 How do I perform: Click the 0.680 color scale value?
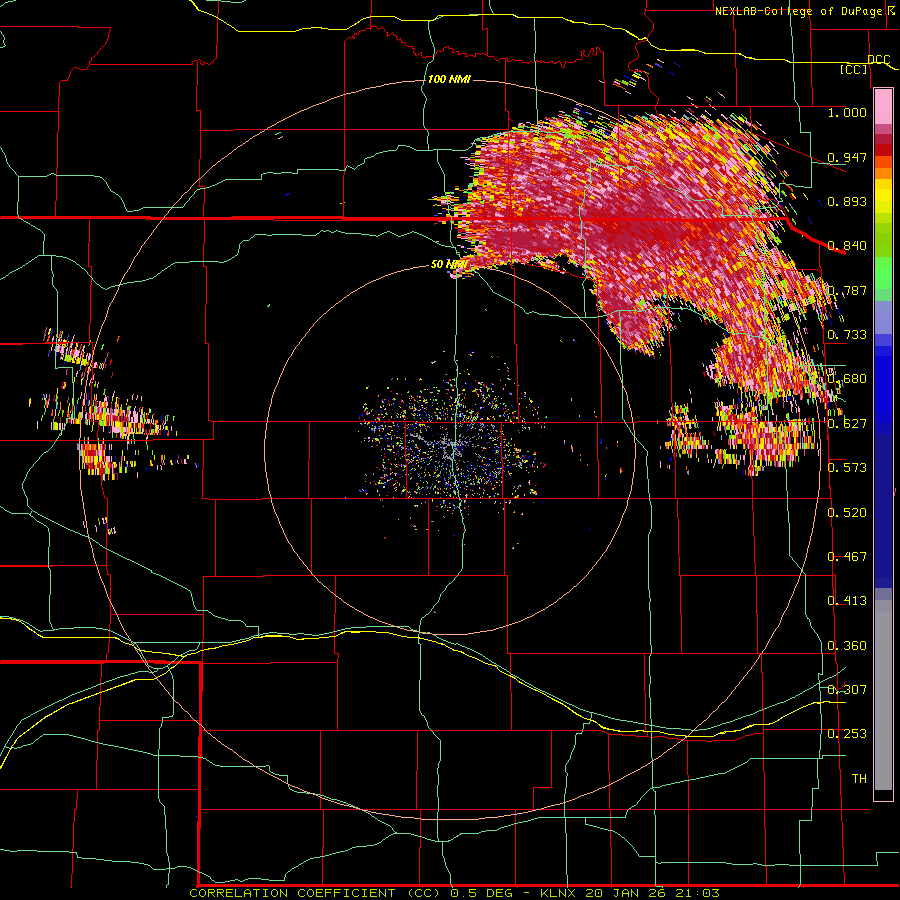847,379
